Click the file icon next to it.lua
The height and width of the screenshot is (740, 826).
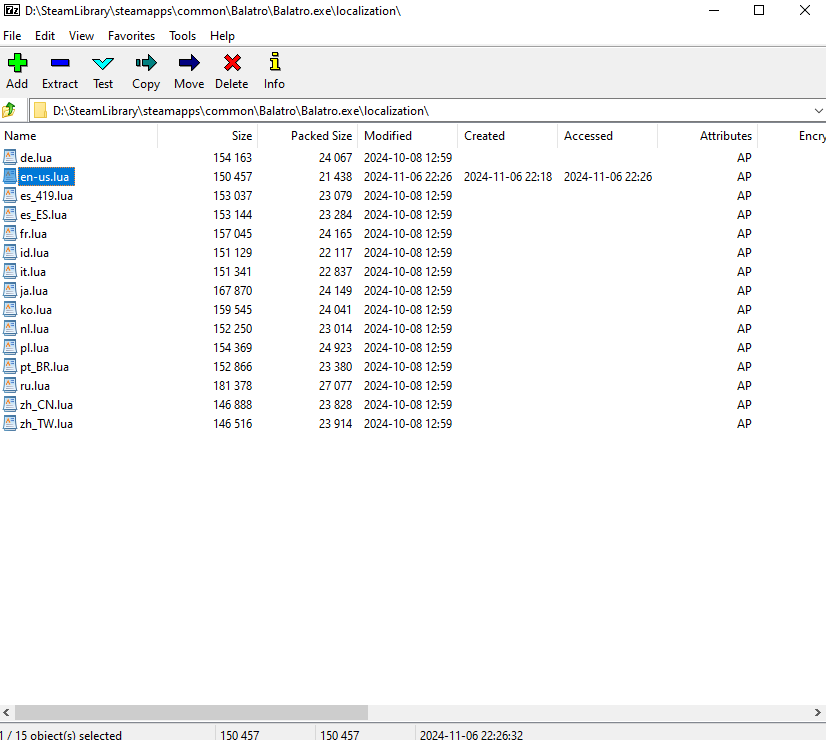[x=9, y=271]
